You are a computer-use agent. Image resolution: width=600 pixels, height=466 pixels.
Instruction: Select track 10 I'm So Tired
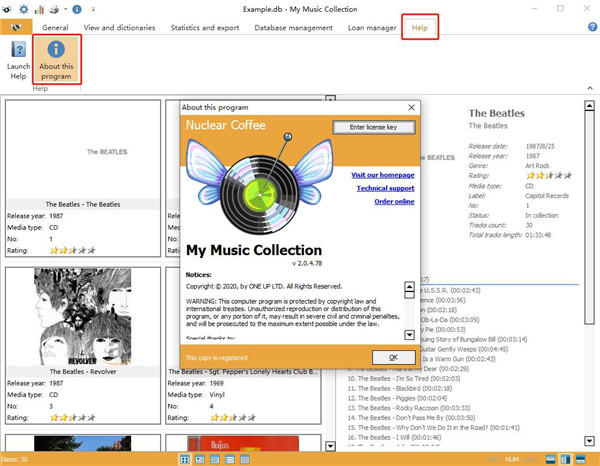404,379
